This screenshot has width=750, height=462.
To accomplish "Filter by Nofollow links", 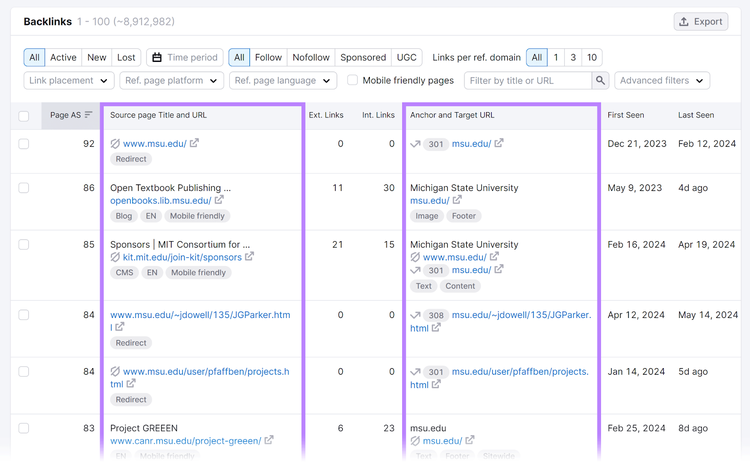I will 311,57.
